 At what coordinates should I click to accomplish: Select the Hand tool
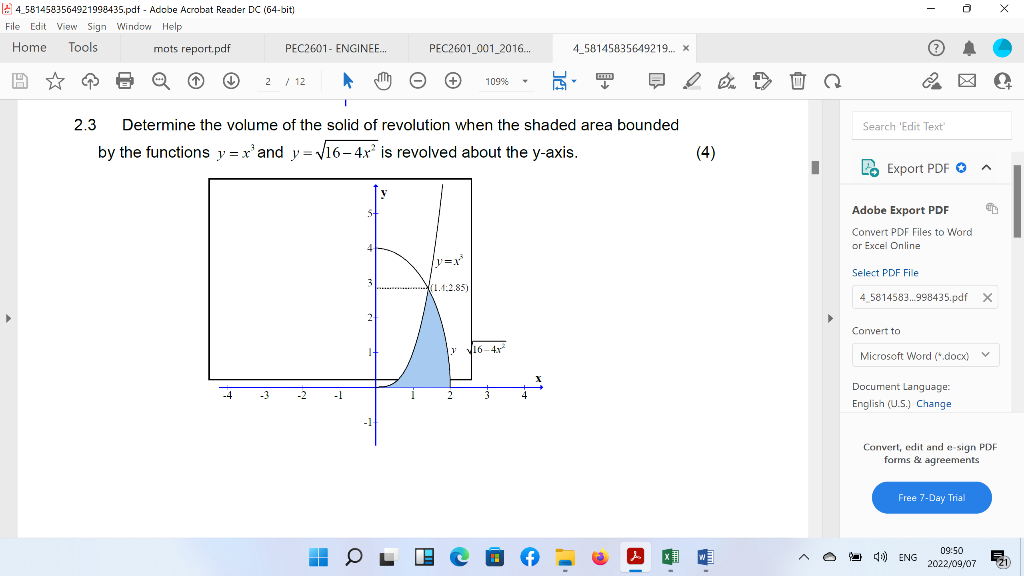[384, 81]
